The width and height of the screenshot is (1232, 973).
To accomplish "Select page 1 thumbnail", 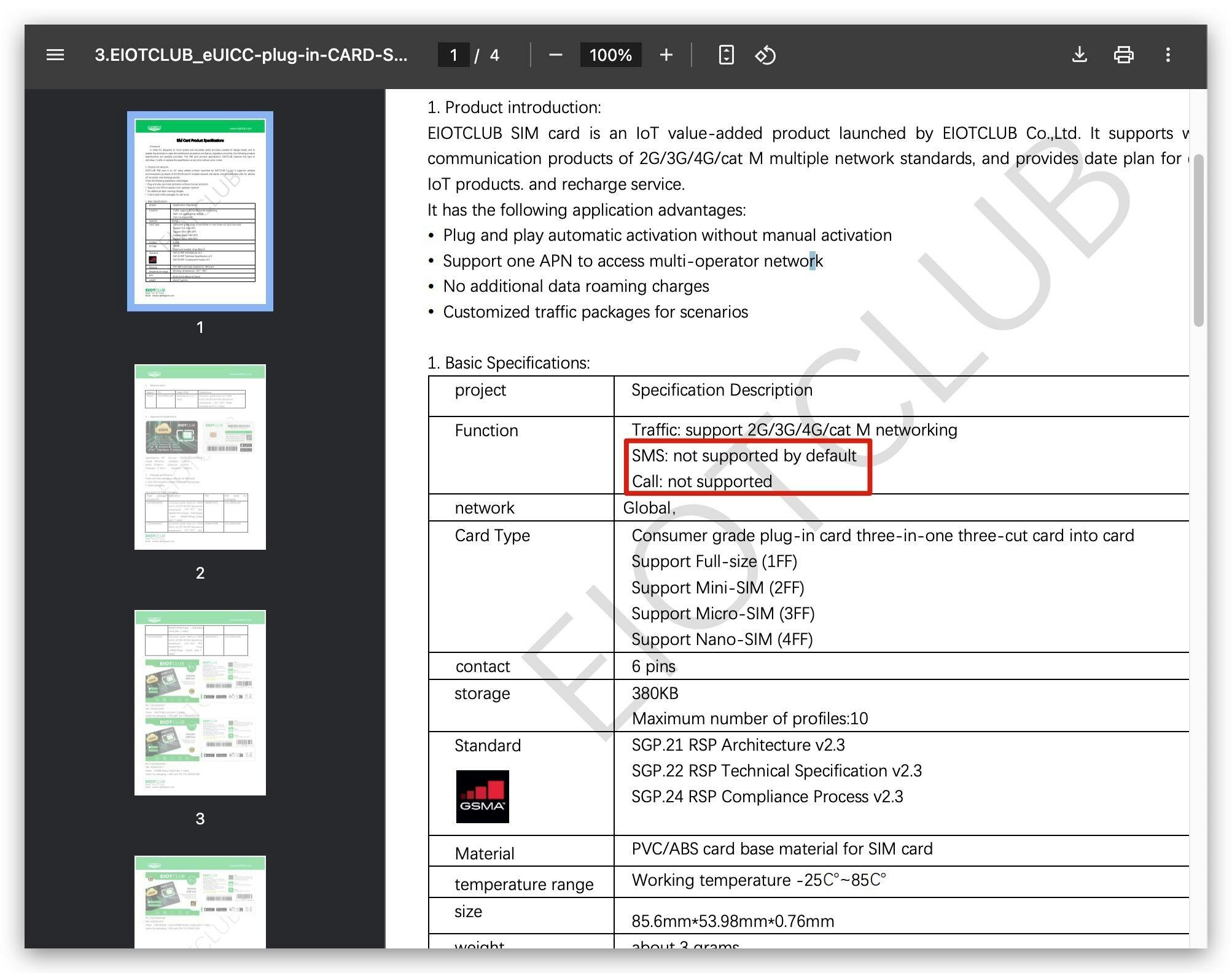I will coord(200,211).
